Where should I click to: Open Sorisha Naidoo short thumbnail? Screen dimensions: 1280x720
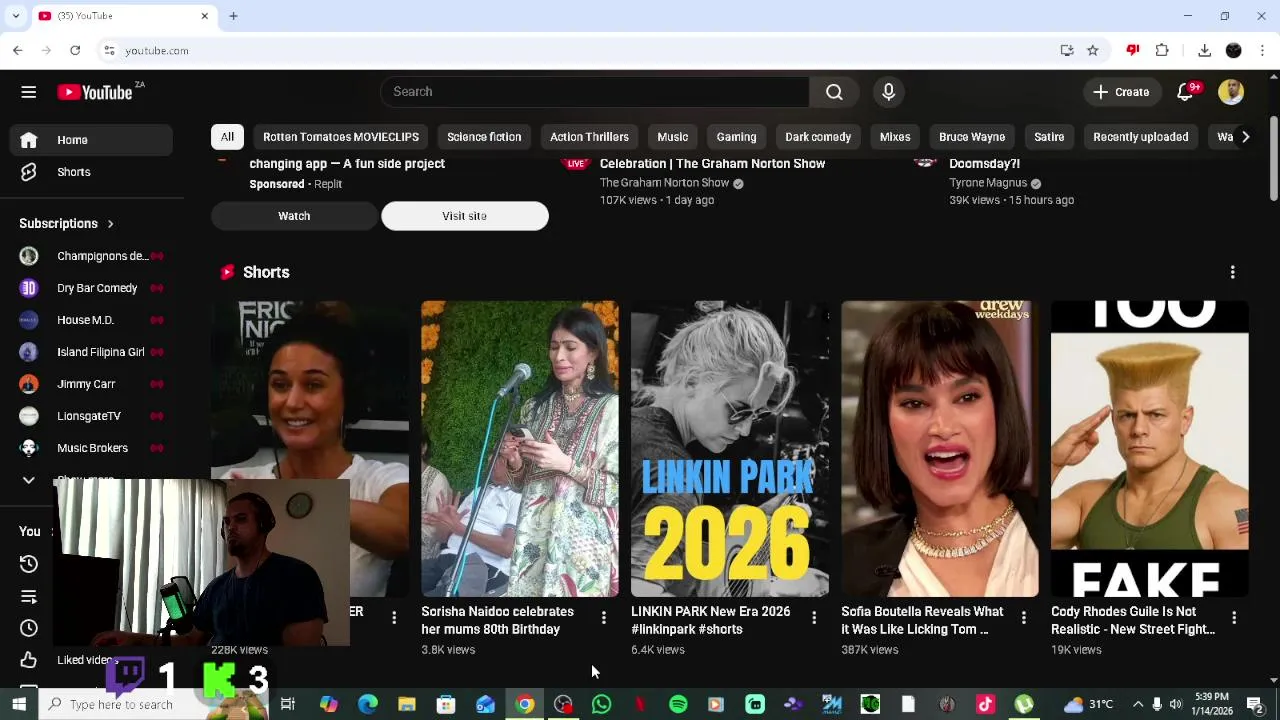tap(520, 449)
